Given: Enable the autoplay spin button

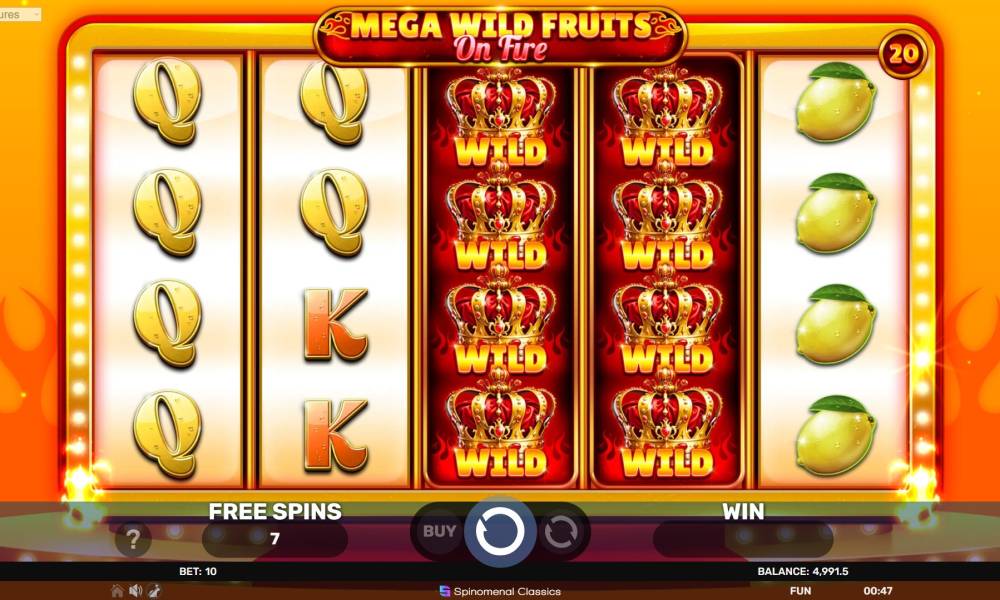Looking at the screenshot, I should (x=561, y=532).
